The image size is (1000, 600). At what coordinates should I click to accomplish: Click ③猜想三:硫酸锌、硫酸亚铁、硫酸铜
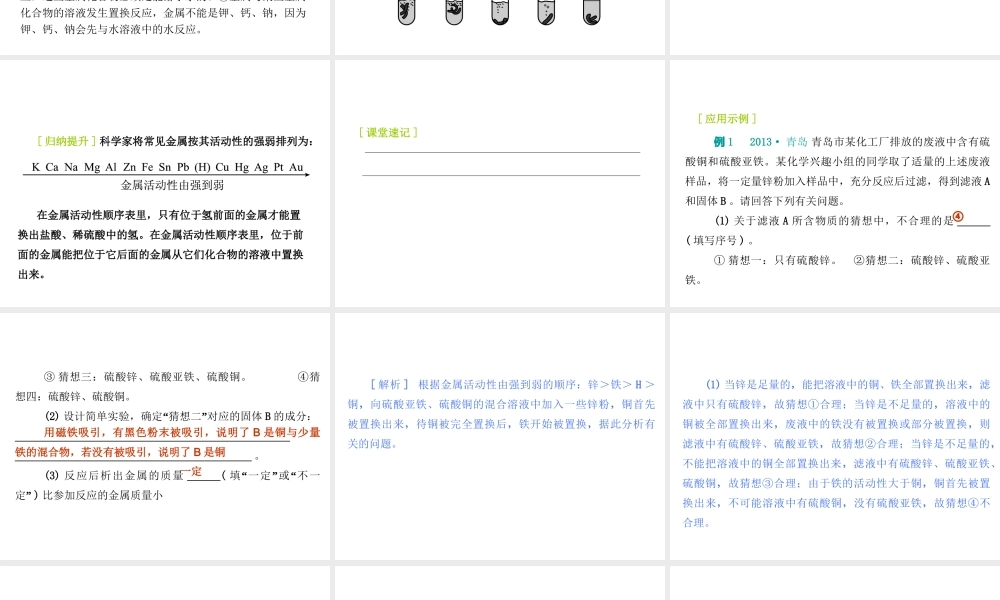coord(145,377)
